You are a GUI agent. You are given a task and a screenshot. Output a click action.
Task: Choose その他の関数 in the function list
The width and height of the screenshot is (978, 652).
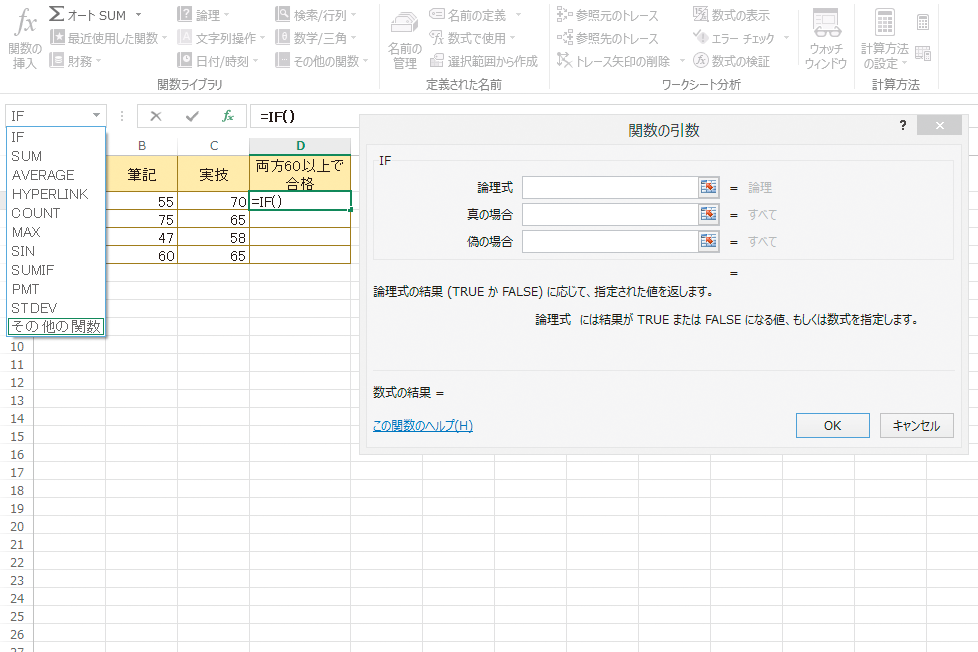(56, 326)
